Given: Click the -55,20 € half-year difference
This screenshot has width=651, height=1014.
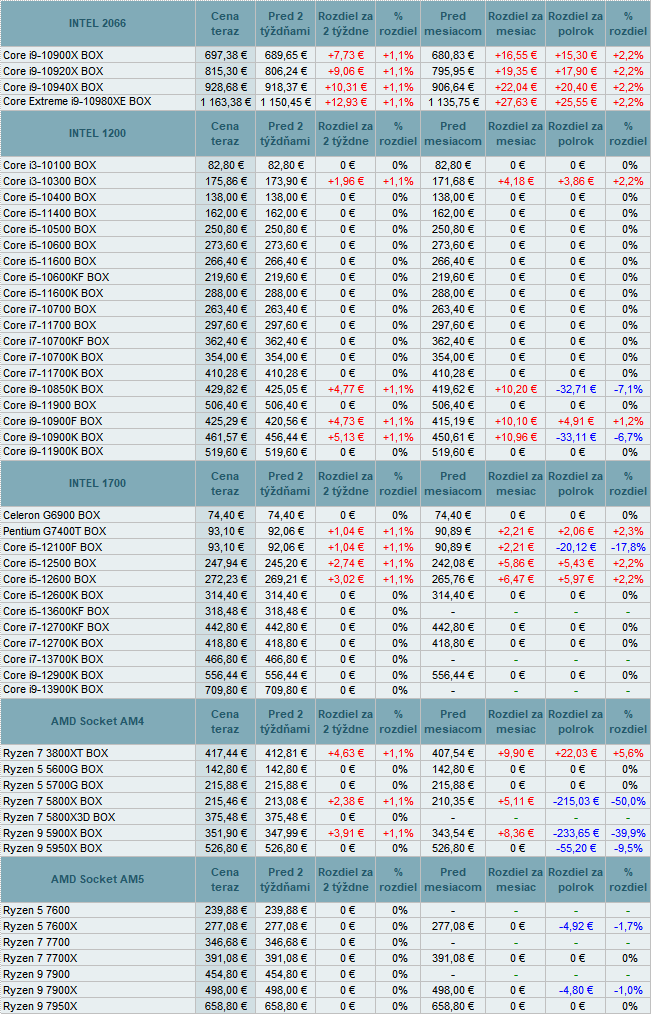Looking at the screenshot, I should click(x=575, y=848).
